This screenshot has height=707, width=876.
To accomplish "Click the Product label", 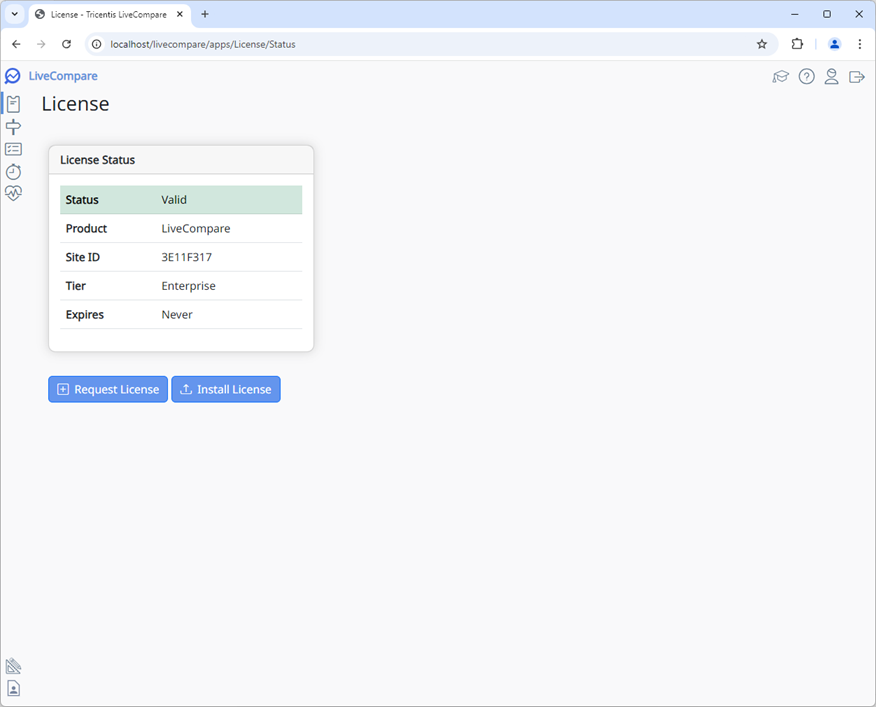I will [x=86, y=229].
